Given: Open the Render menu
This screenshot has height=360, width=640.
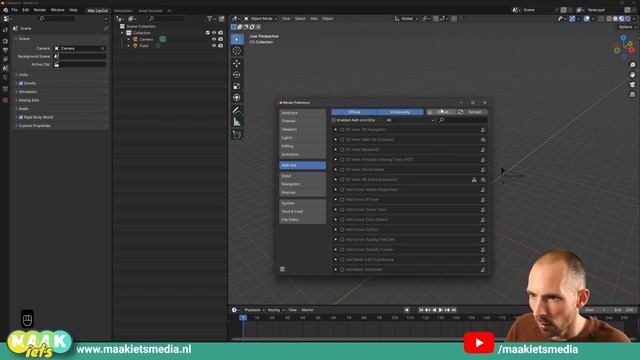Looking at the screenshot, I should click(40, 10).
